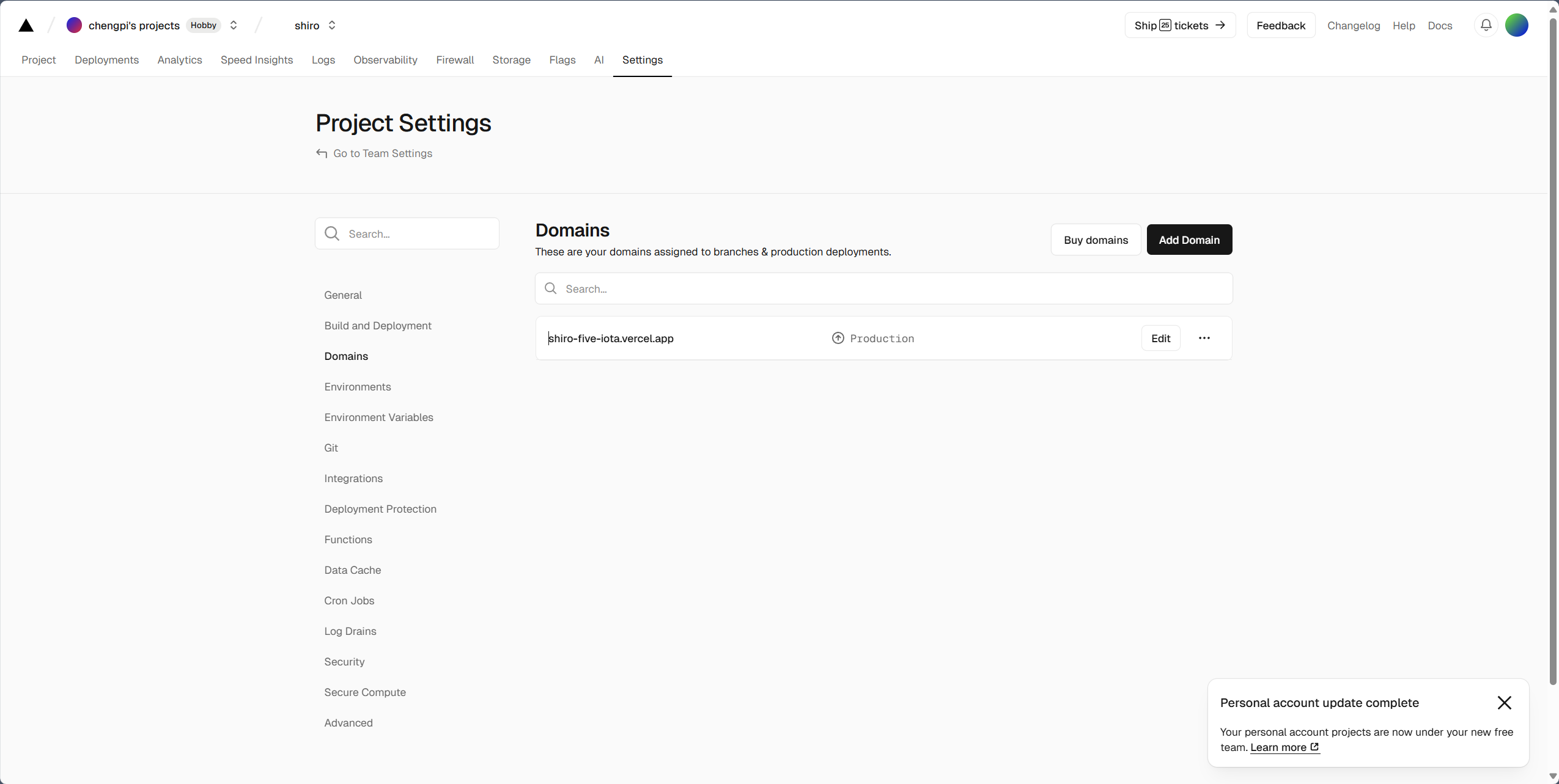
Task: Open Deployment Protection settings
Action: tap(380, 509)
